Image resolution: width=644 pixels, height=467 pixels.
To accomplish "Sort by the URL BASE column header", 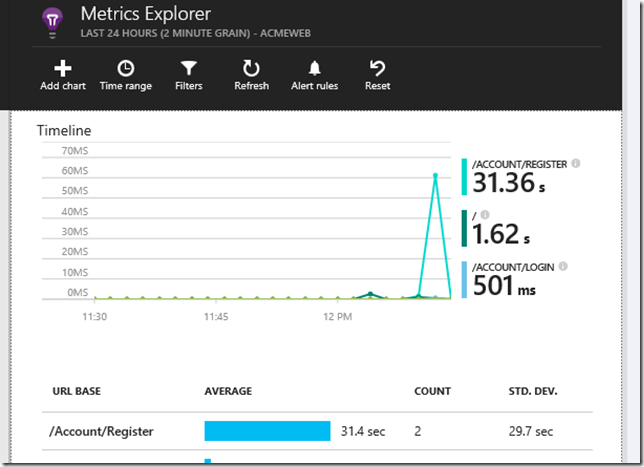I will (74, 391).
